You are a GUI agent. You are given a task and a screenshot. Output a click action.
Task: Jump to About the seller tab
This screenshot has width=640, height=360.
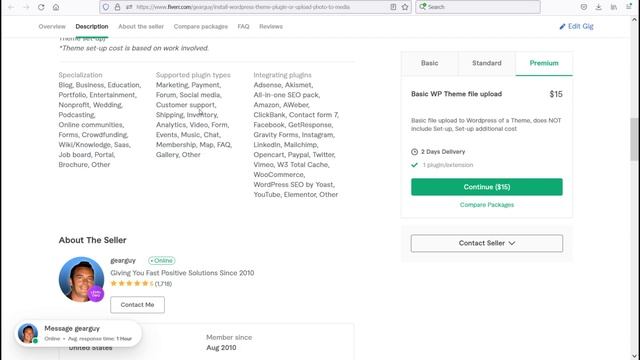coord(141,26)
